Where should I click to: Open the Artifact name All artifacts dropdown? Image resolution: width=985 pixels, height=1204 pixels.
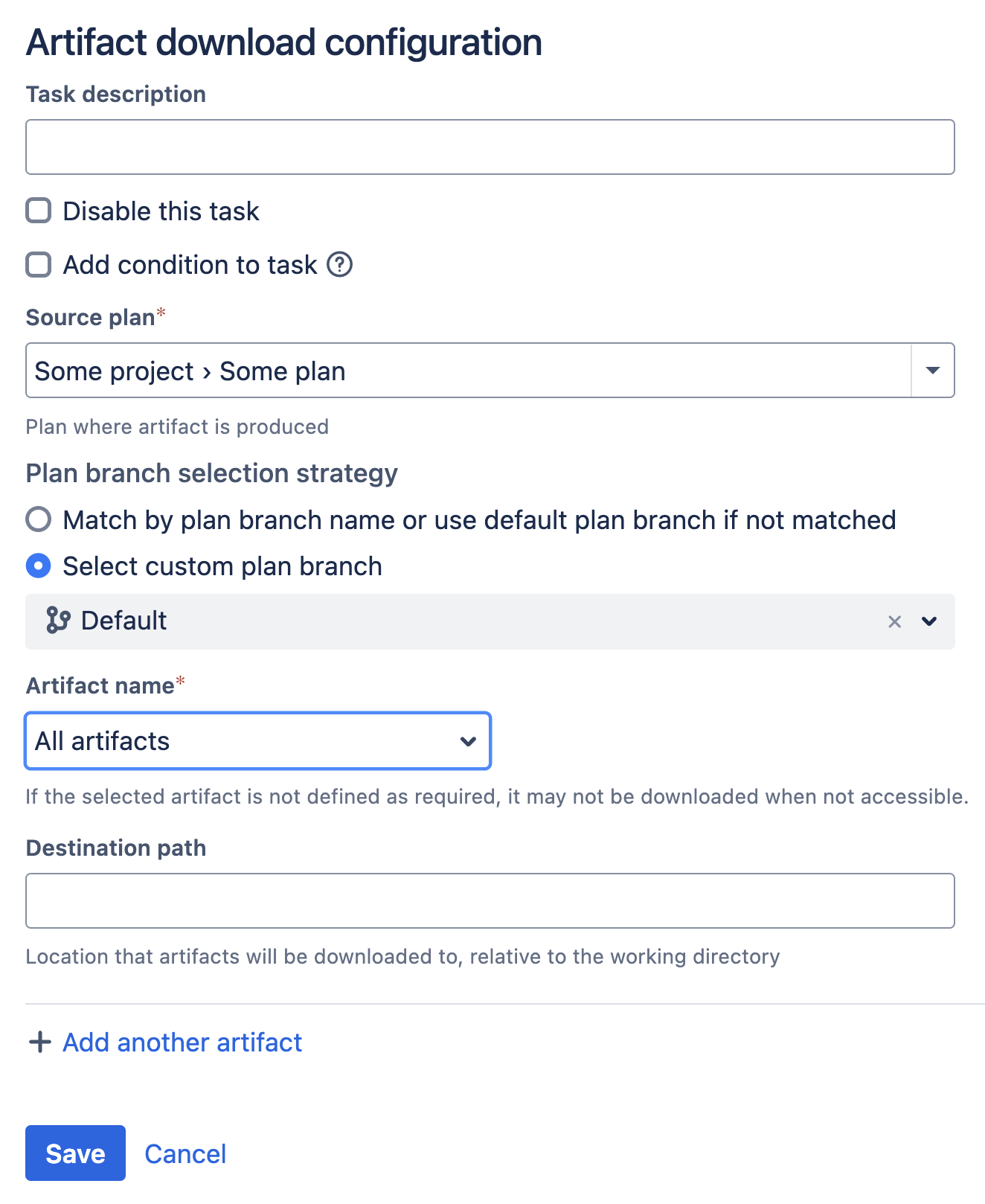coord(257,741)
